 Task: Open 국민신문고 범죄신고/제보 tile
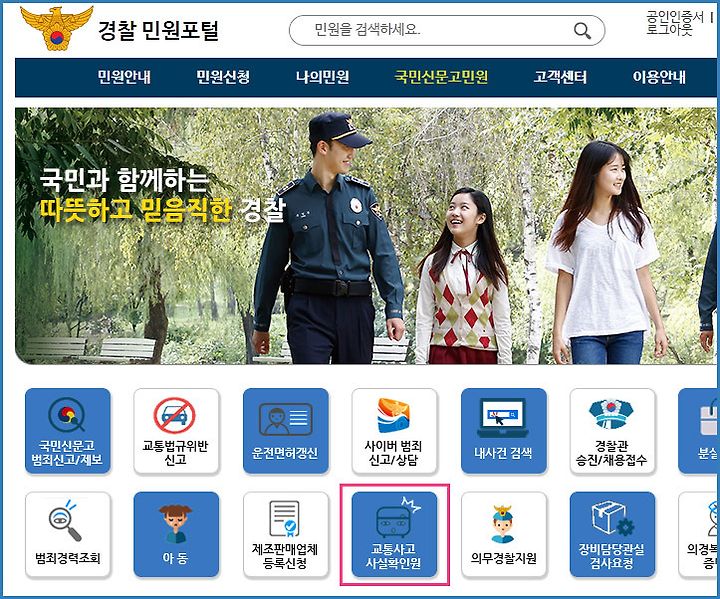pos(68,431)
